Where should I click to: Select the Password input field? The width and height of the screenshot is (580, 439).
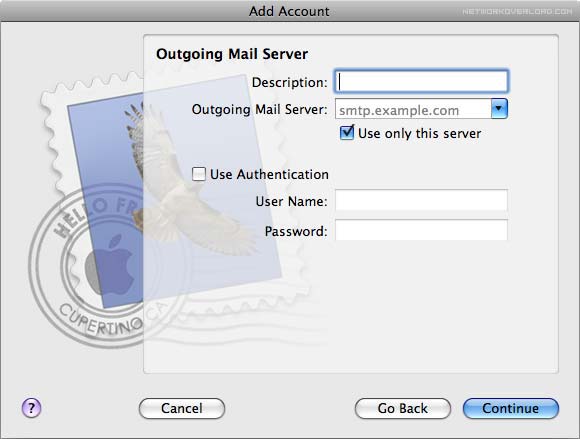click(421, 230)
